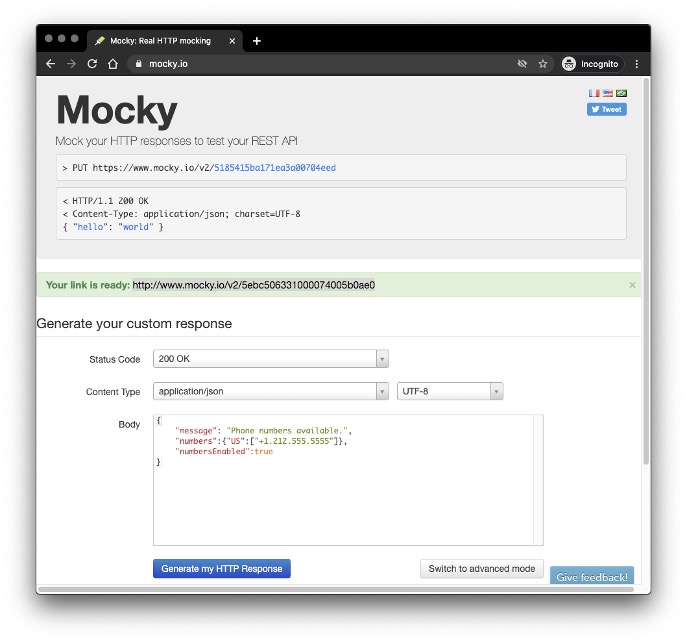The width and height of the screenshot is (687, 642).
Task: Switch language using the US flag
Action: click(608, 93)
